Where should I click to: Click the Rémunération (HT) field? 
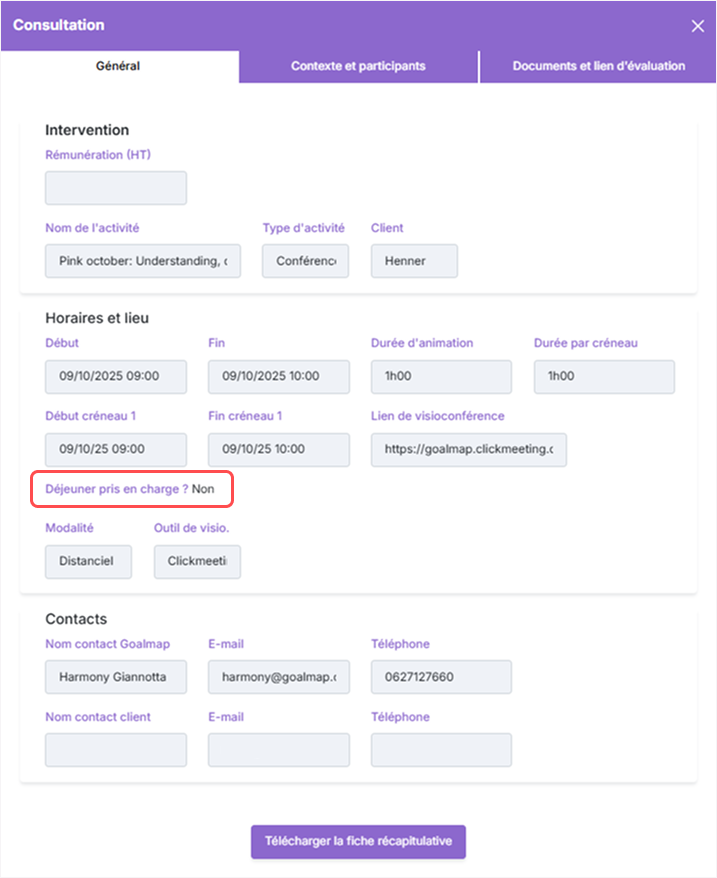[116, 188]
